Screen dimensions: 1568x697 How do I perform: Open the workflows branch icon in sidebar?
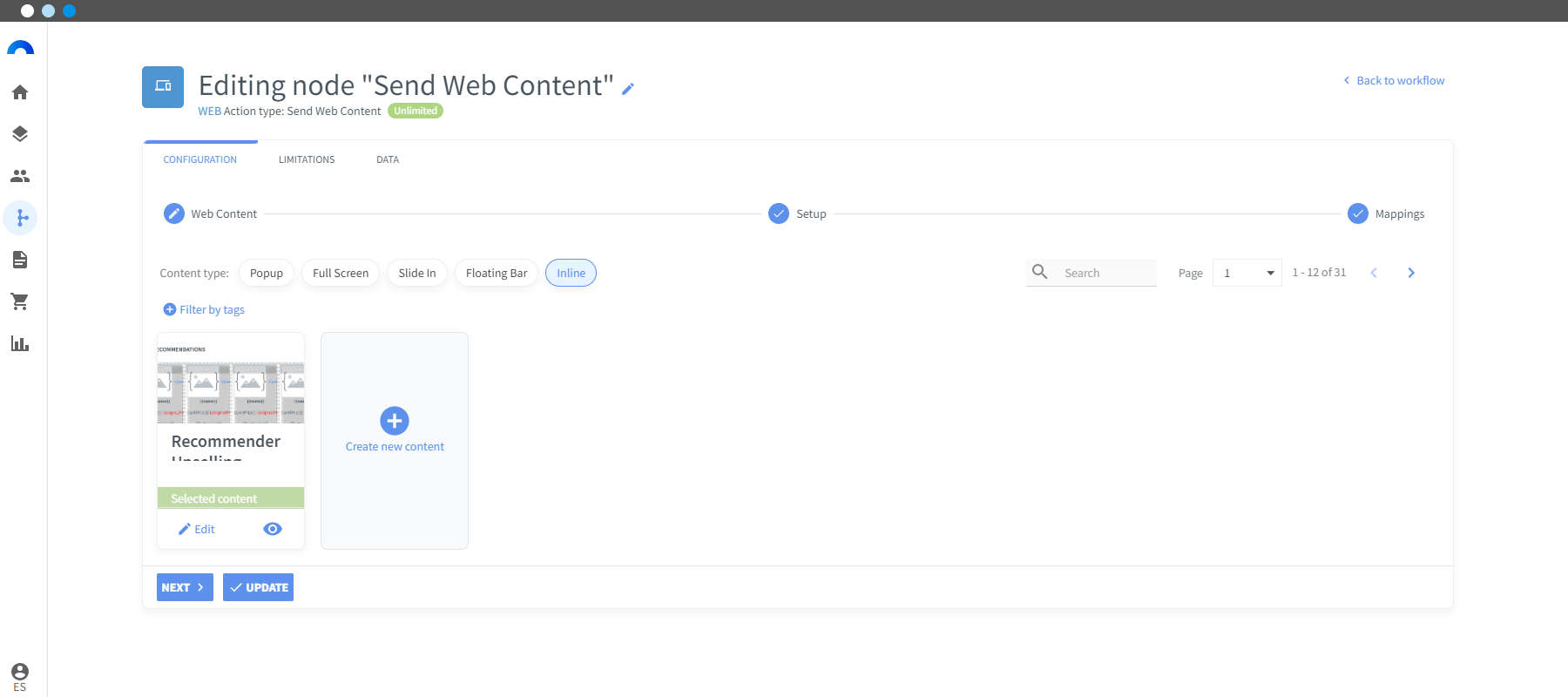(20, 218)
